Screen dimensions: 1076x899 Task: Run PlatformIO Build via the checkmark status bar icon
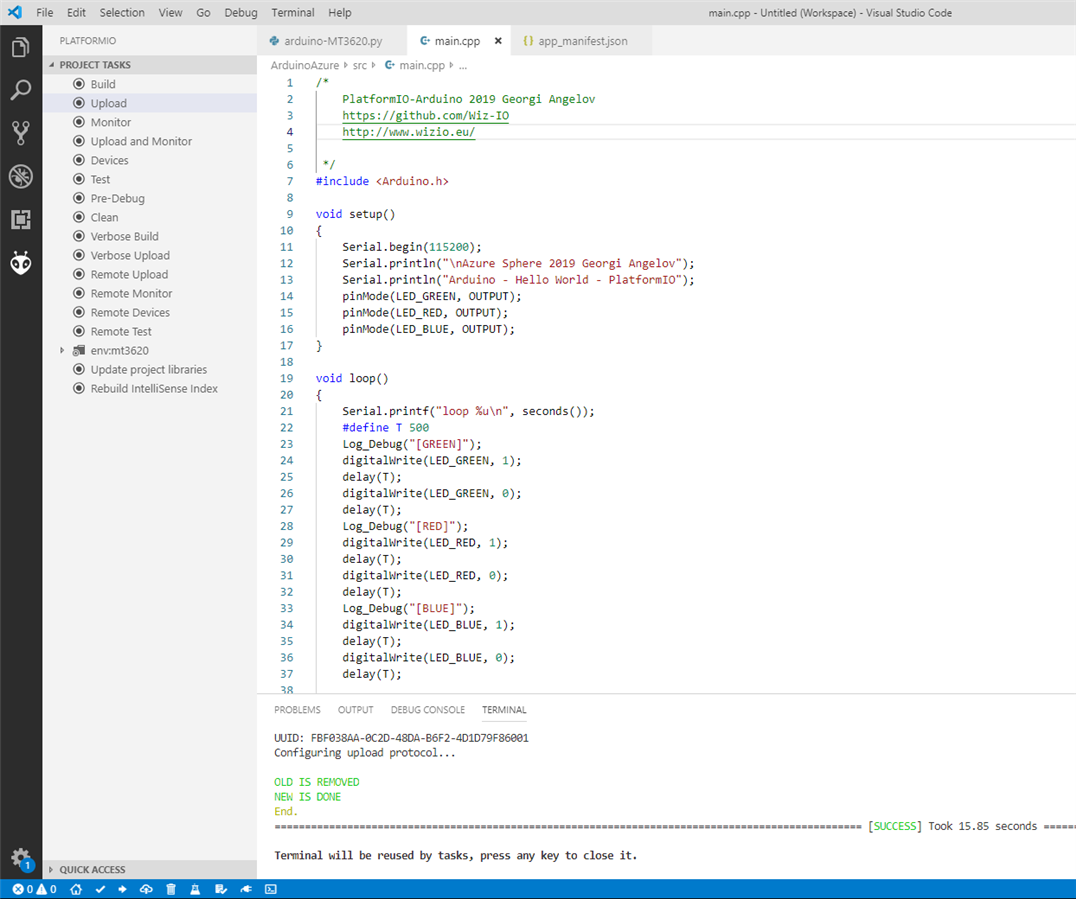[x=100, y=889]
